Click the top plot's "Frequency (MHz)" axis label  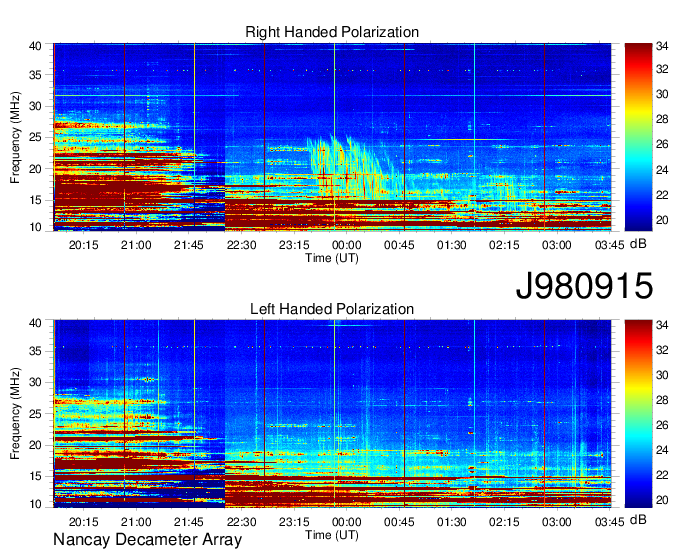[15, 137]
